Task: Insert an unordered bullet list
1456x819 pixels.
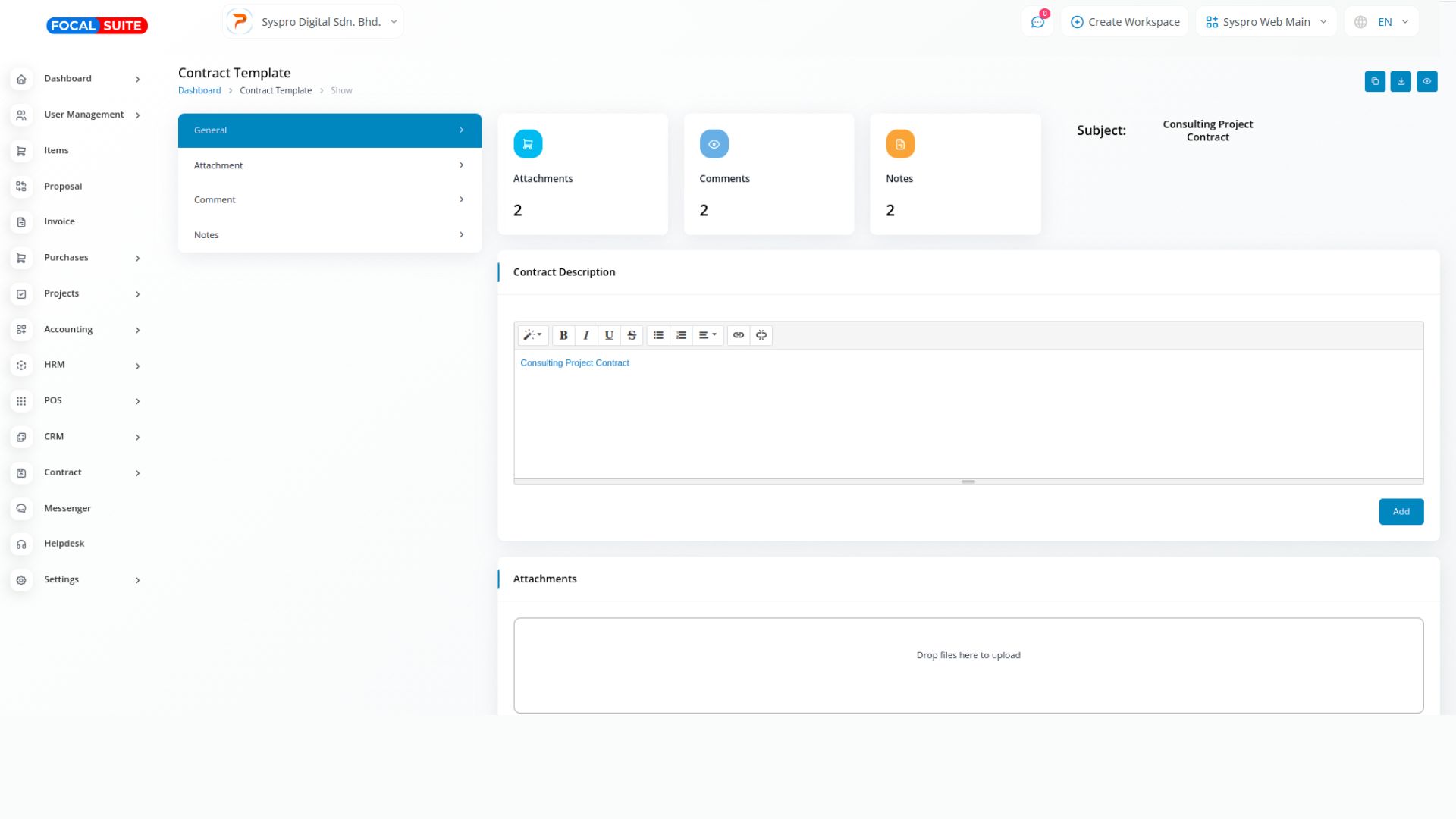Action: pos(658,335)
